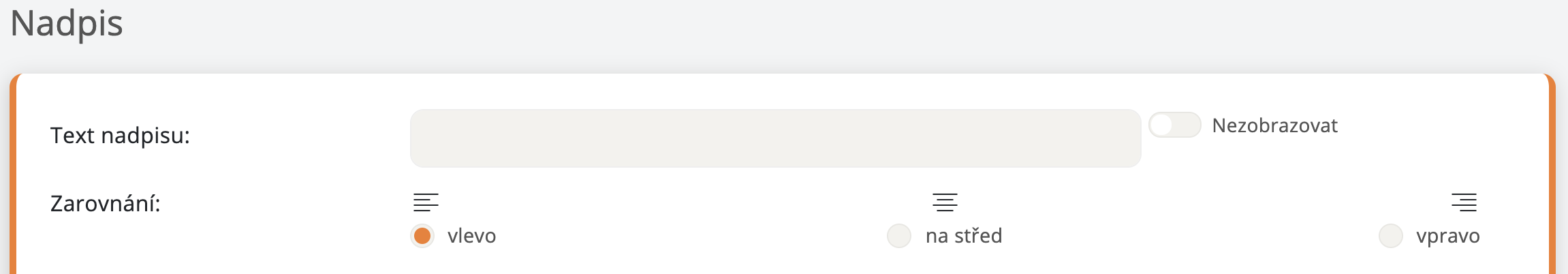Select the vpravo radio button
Screen dimensions: 1568x274
point(1390,236)
